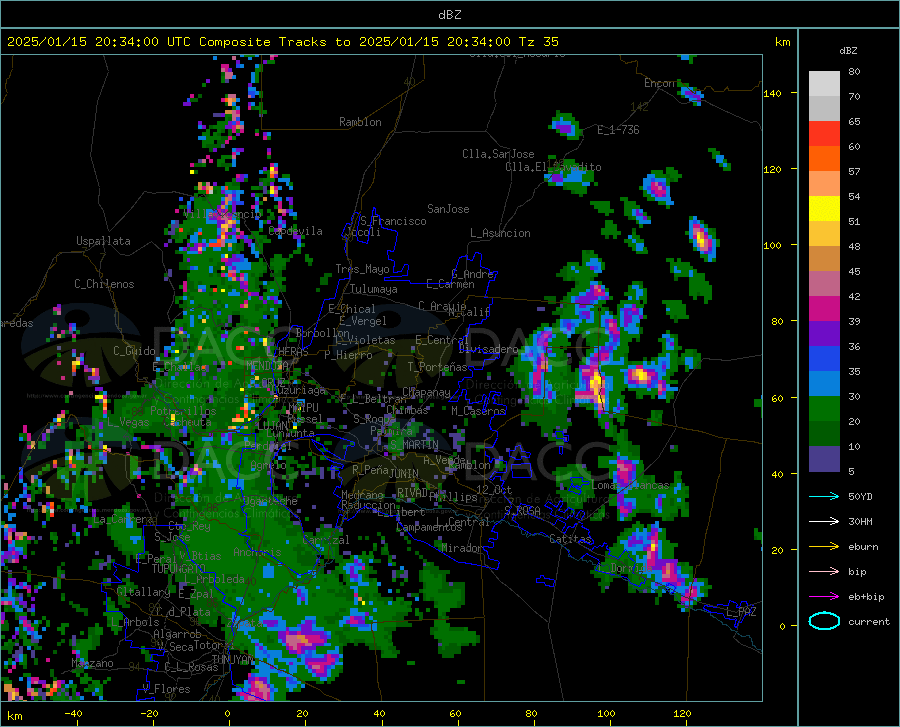
Task: Click the RIVAD label
Action: [412, 493]
